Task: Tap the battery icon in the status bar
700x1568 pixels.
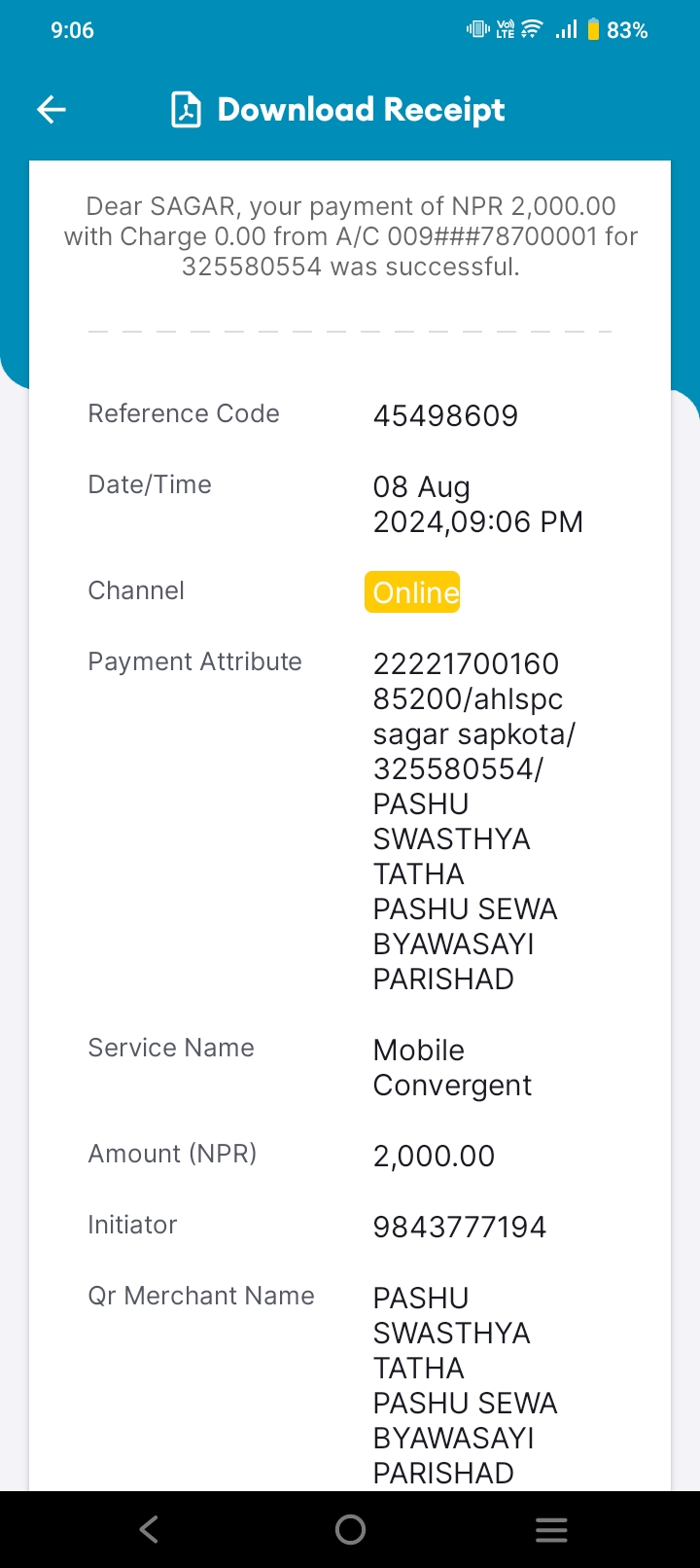Action: pos(593,29)
